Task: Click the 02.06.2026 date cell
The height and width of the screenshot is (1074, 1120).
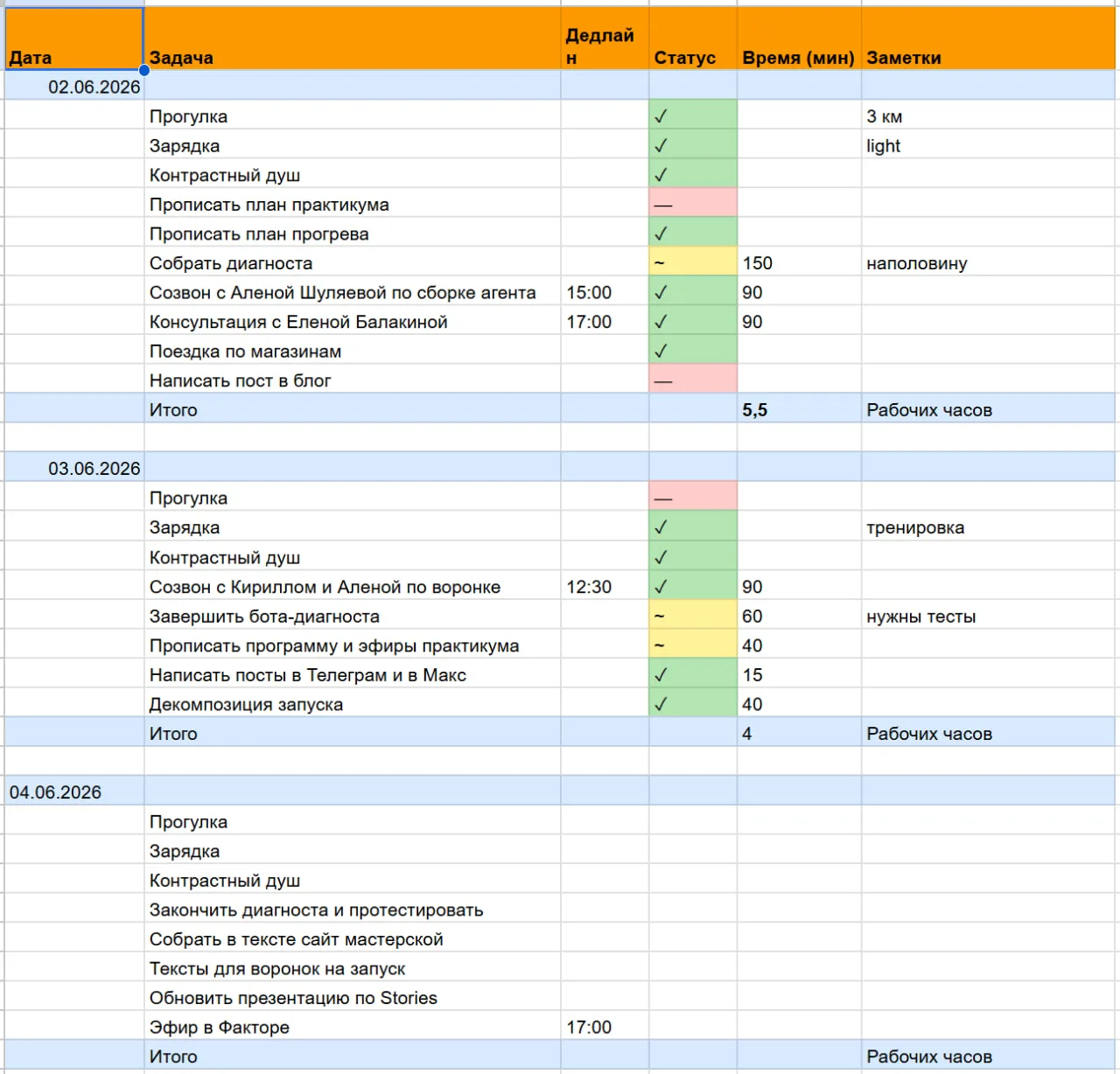Action: 74,87
